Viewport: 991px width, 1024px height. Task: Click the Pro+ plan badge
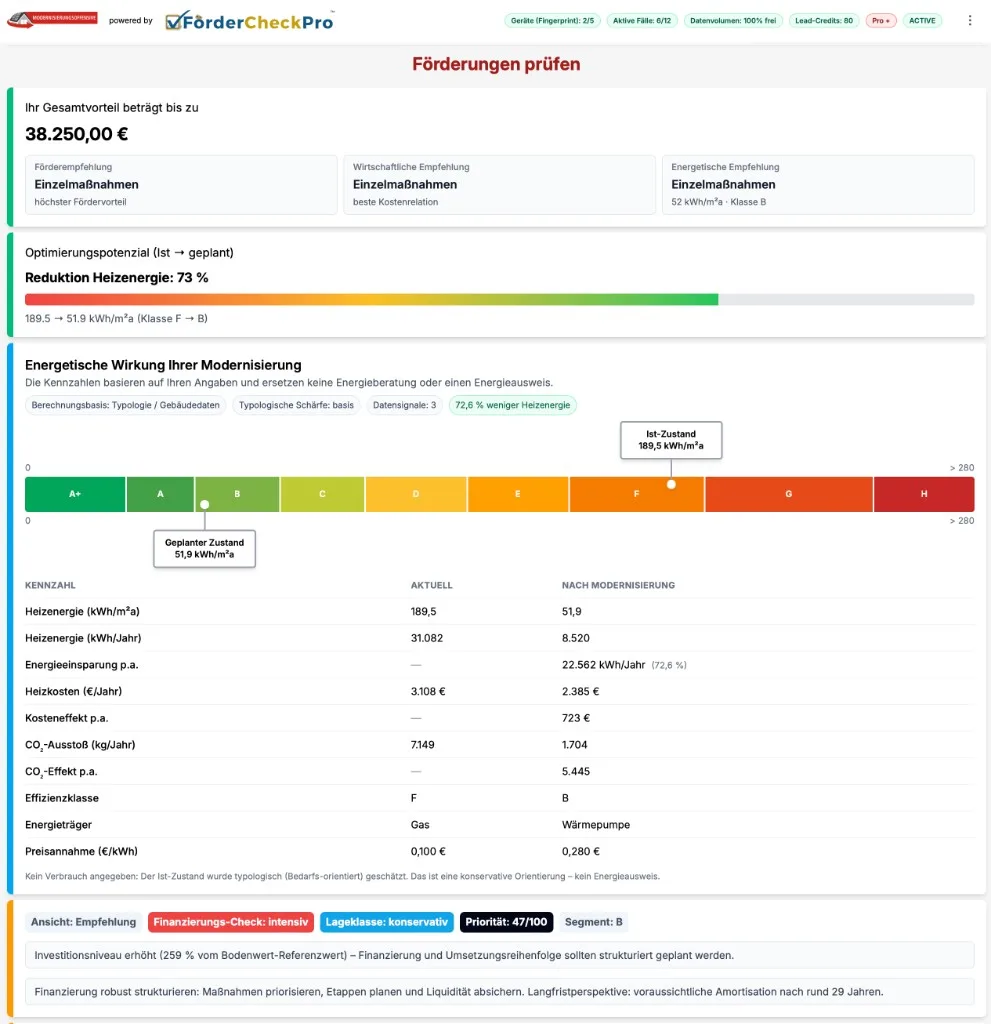click(881, 21)
